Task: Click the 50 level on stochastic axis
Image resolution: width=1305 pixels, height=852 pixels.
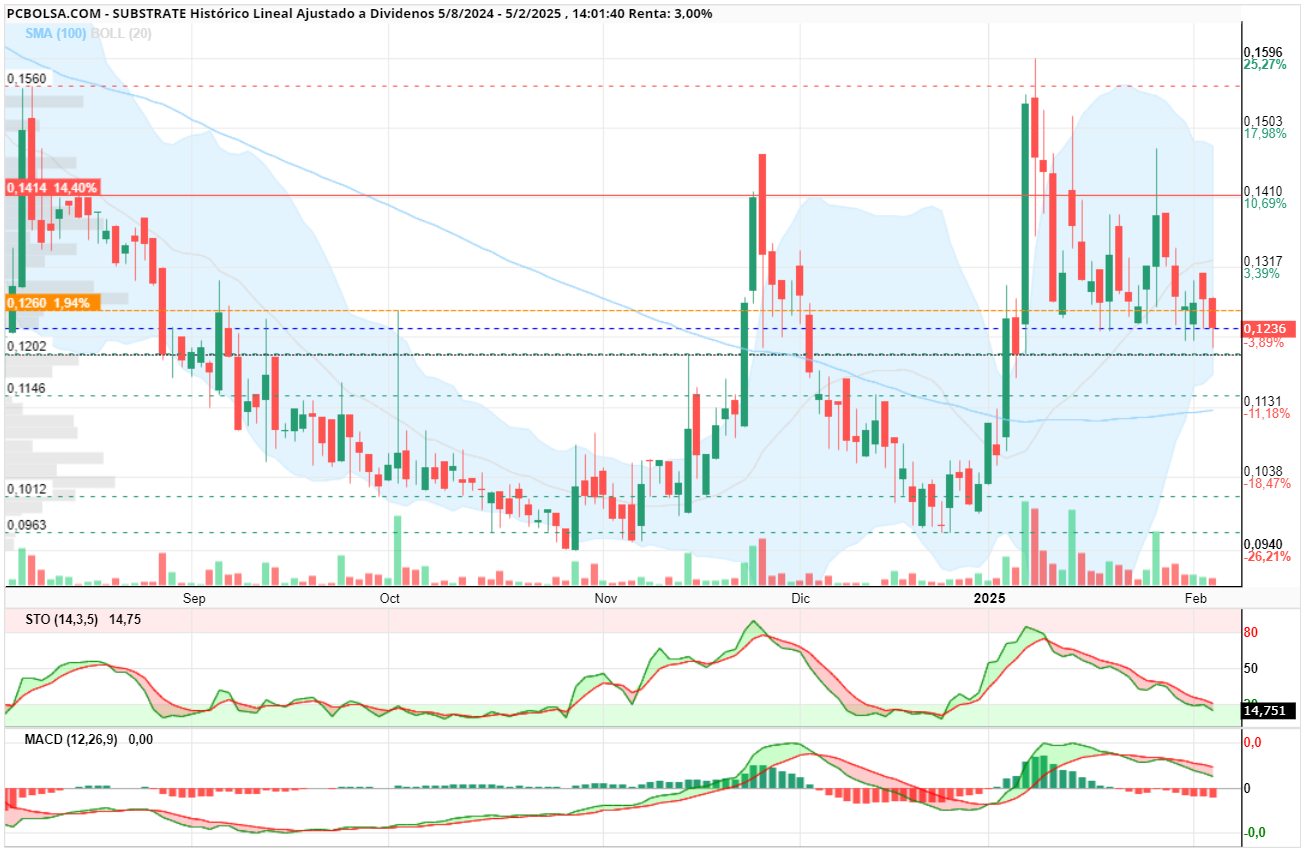Action: [1250, 668]
